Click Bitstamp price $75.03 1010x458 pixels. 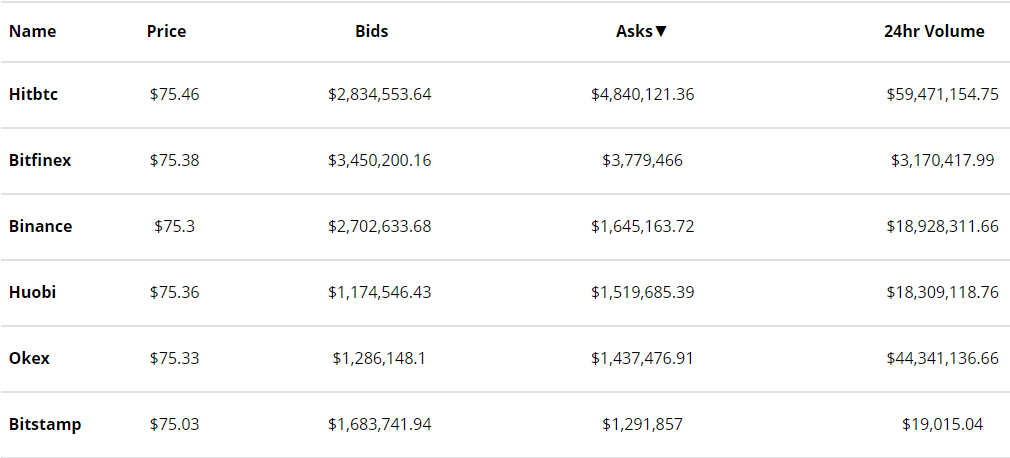click(x=175, y=424)
